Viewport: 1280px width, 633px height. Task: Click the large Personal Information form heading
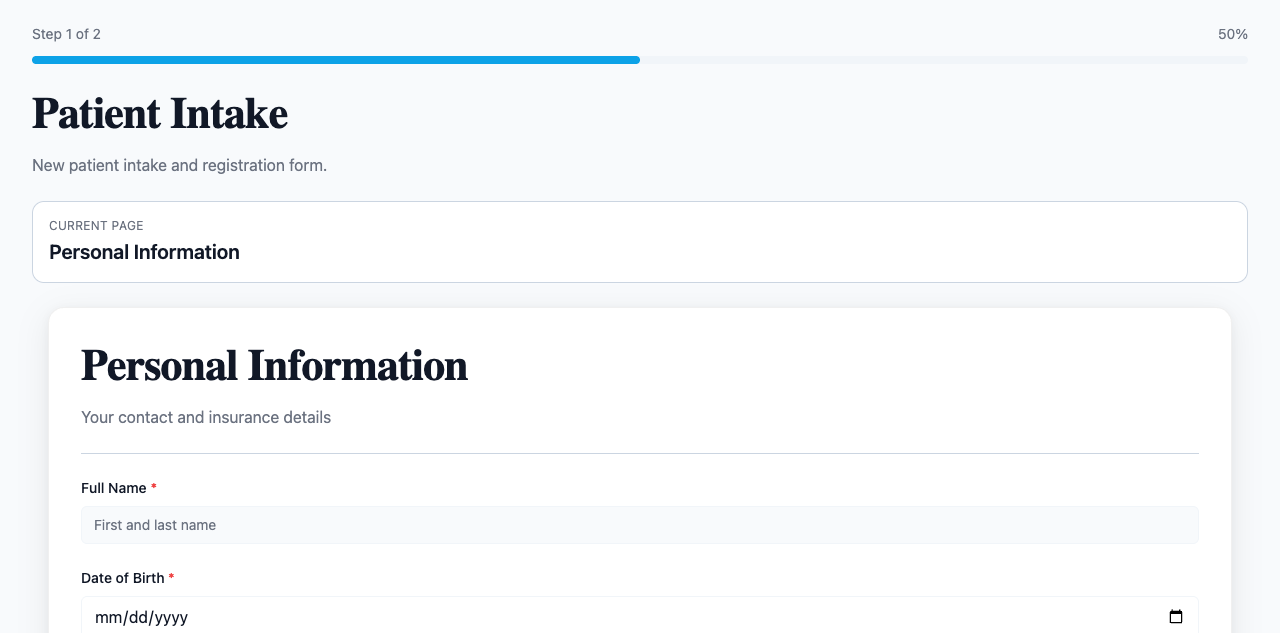(274, 366)
